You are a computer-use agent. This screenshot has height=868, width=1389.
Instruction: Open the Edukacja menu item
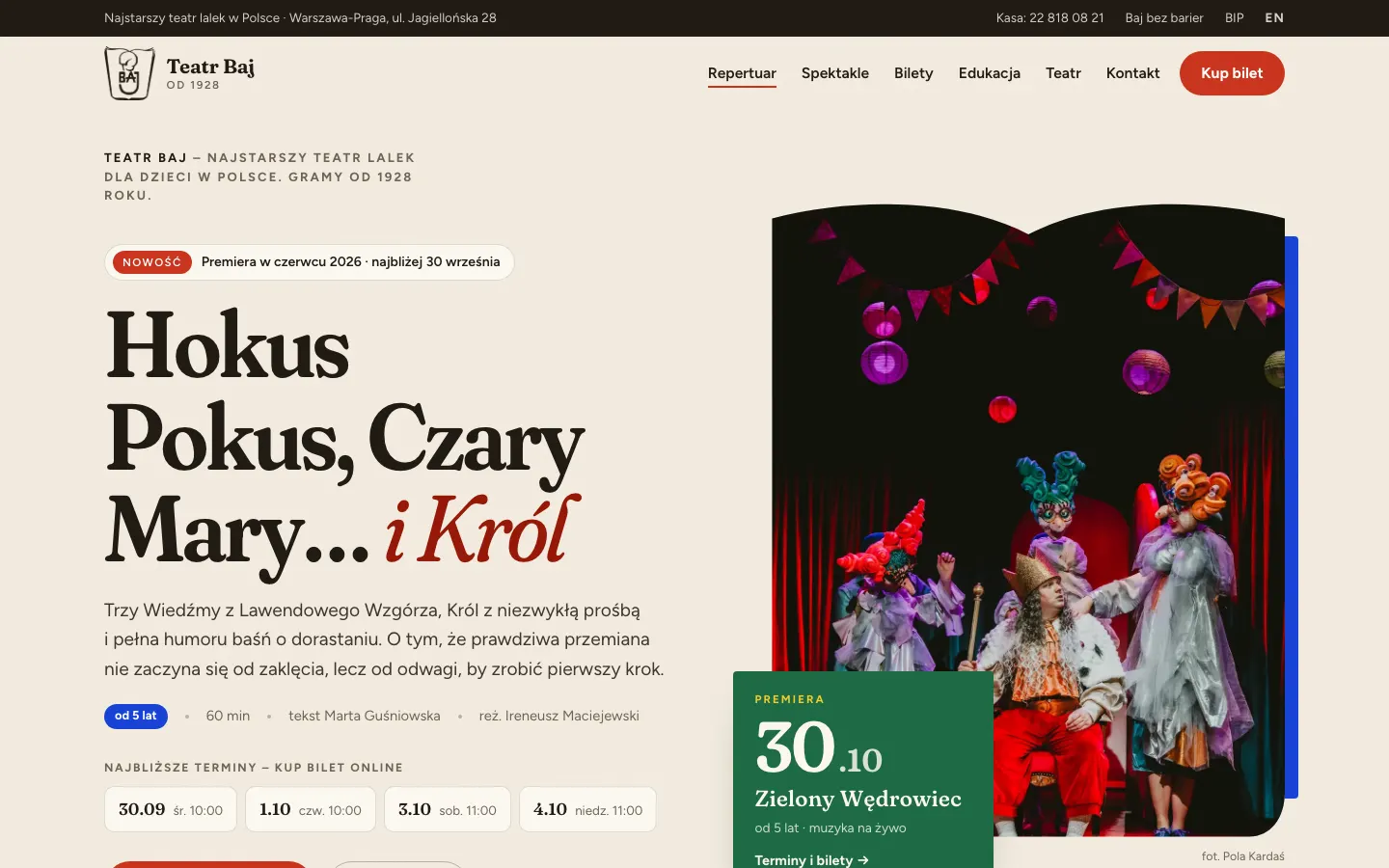(x=990, y=73)
